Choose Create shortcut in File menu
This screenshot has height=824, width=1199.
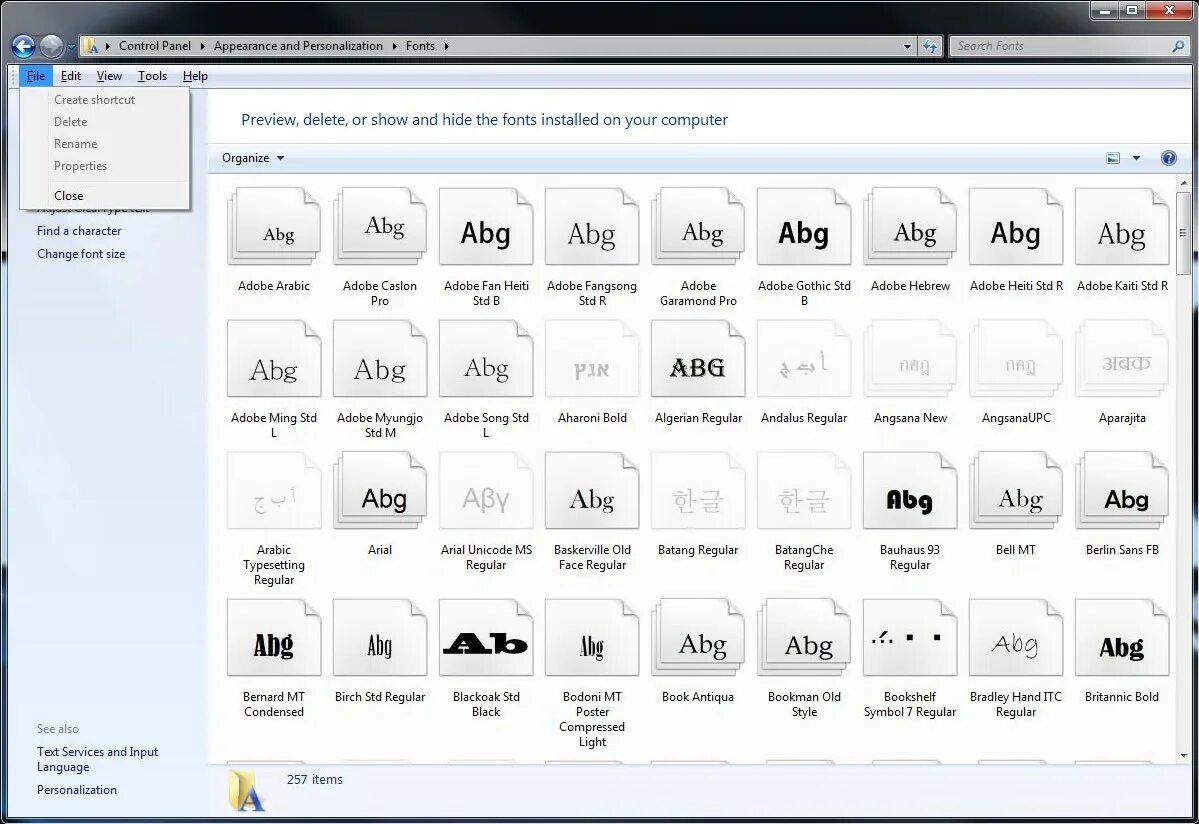105,99
